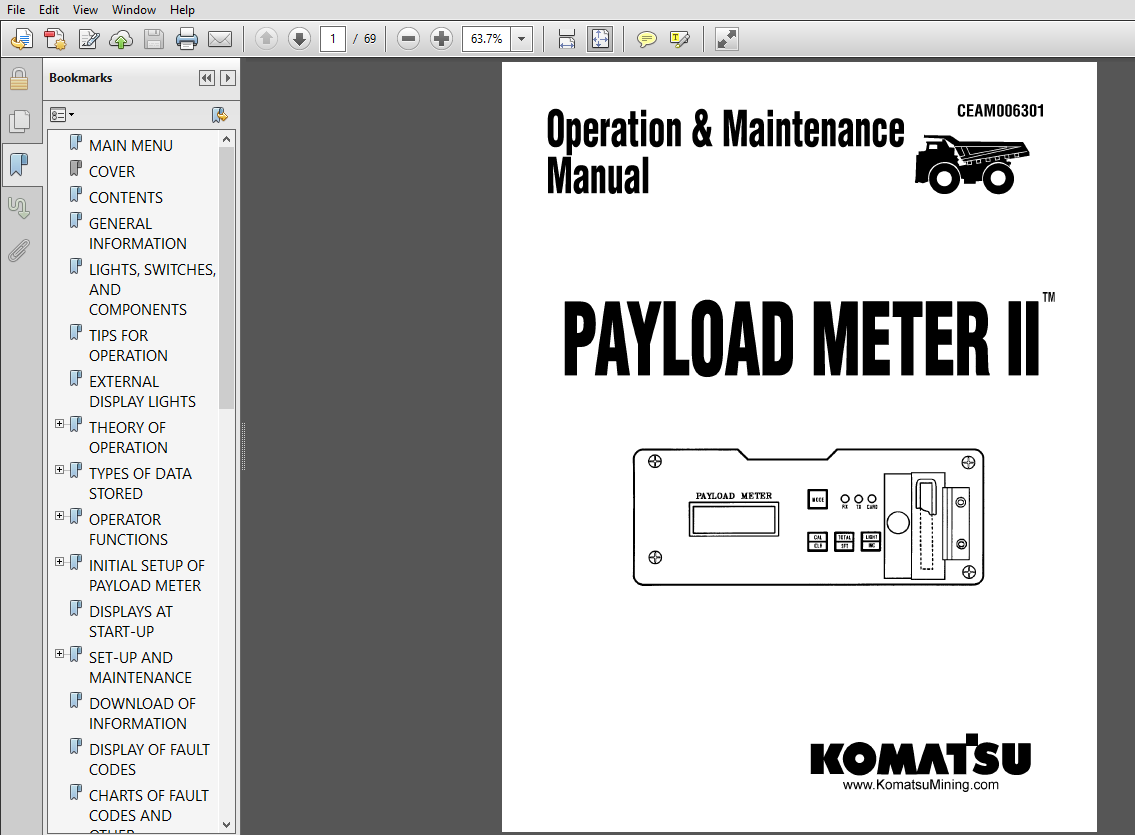This screenshot has height=835, width=1135.
Task: Open the Signatures panel icon
Action: click(19, 208)
